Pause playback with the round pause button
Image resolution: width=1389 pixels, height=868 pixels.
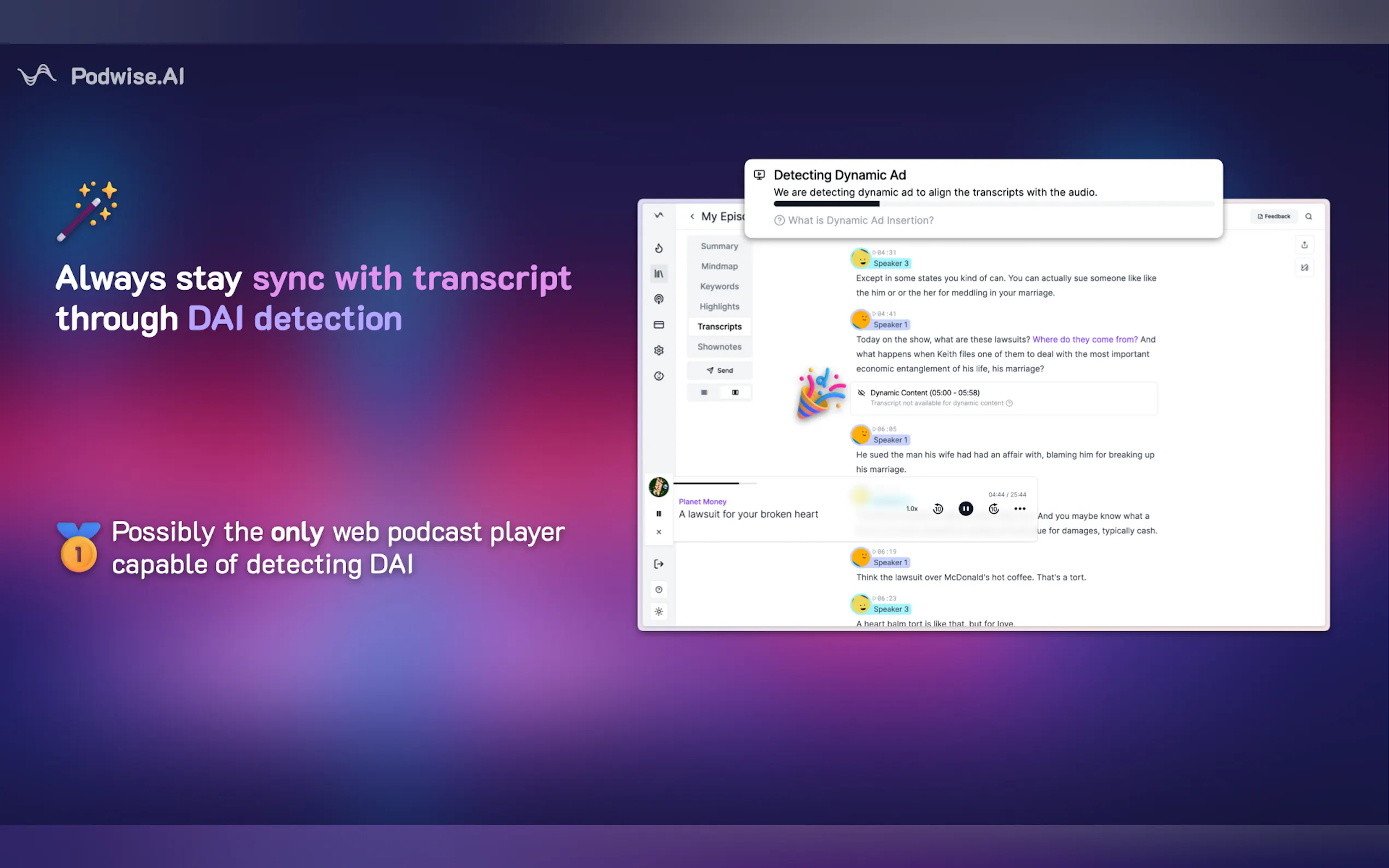(966, 509)
